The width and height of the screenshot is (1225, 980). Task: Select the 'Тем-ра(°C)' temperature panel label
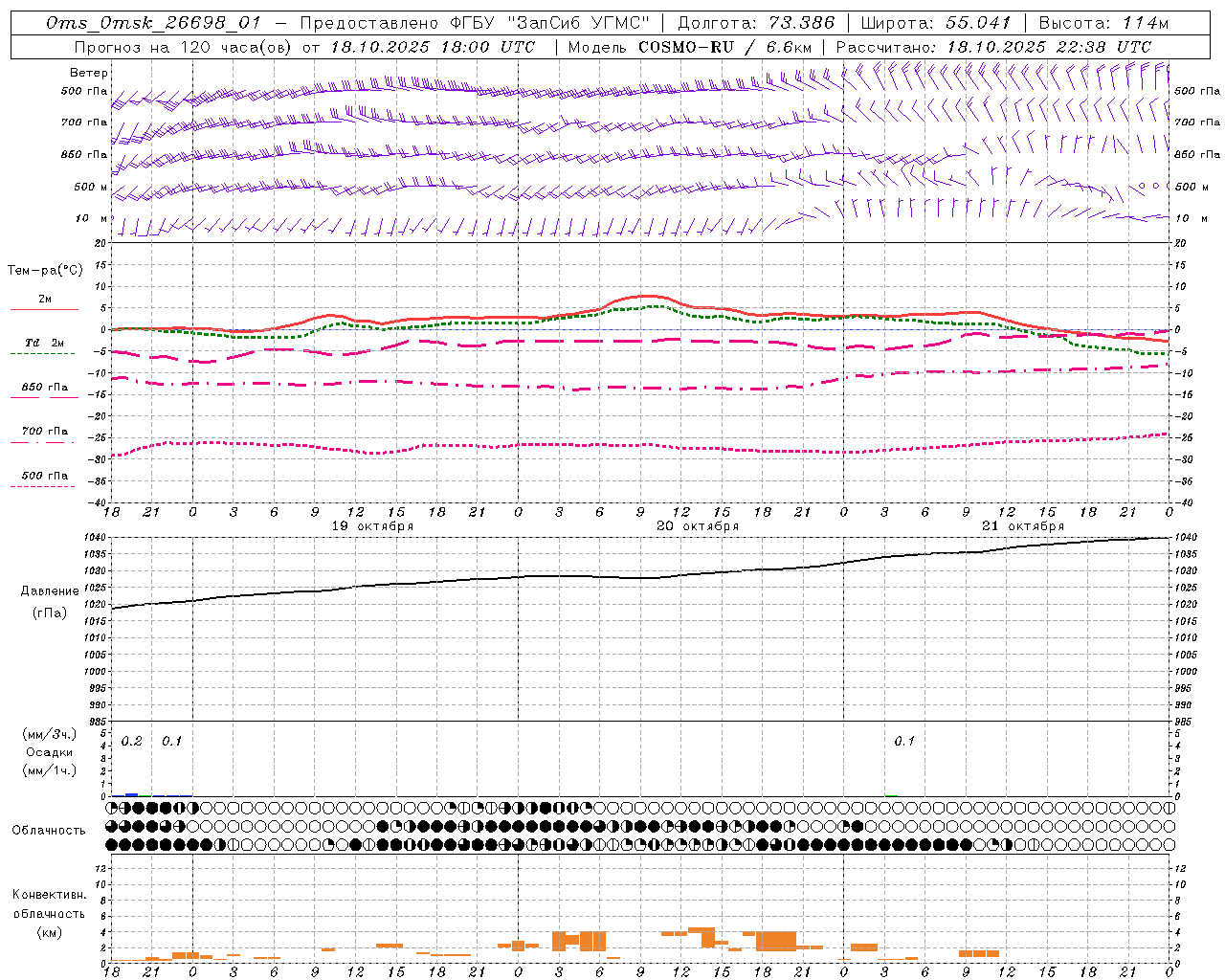click(45, 271)
